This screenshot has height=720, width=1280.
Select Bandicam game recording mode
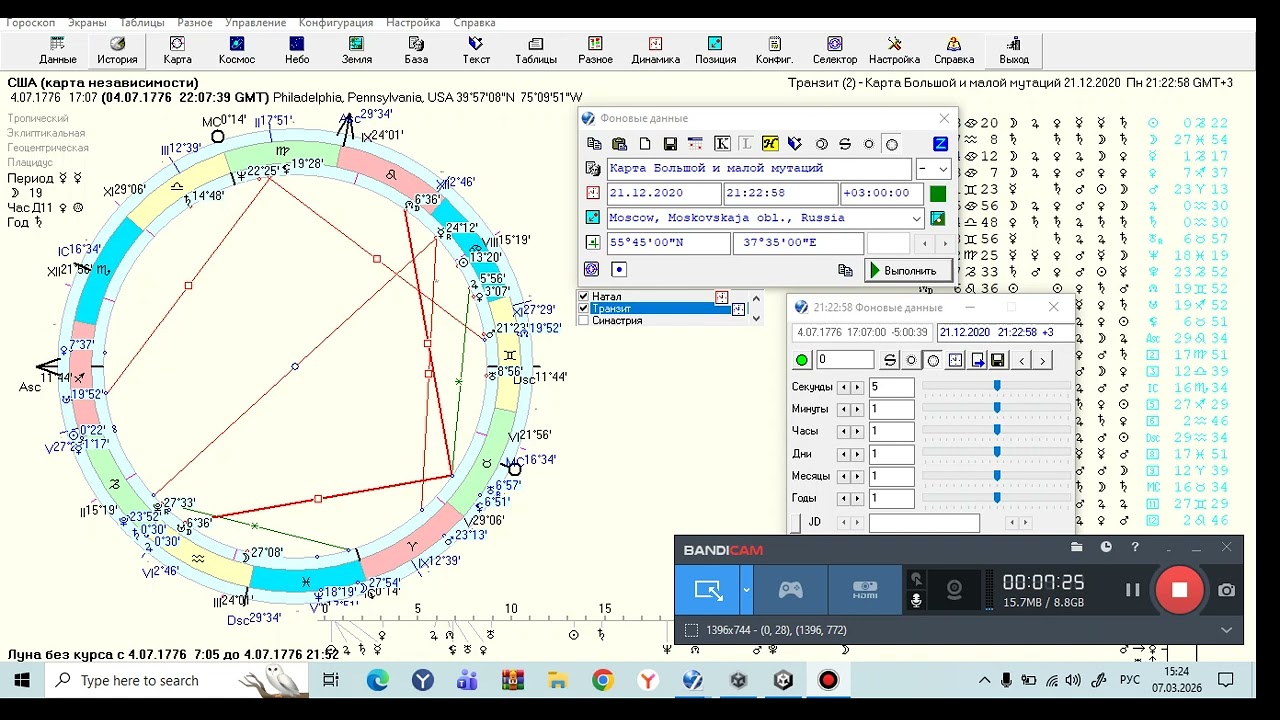pos(790,590)
